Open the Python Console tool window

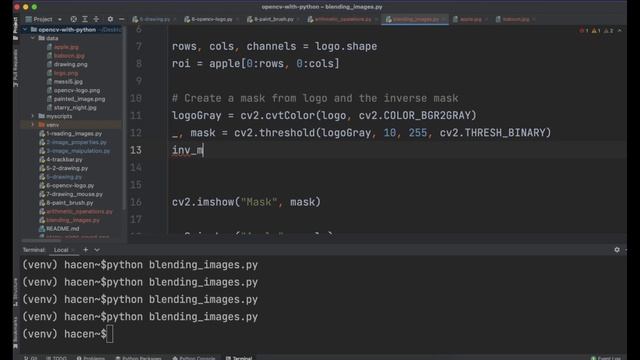point(193,358)
